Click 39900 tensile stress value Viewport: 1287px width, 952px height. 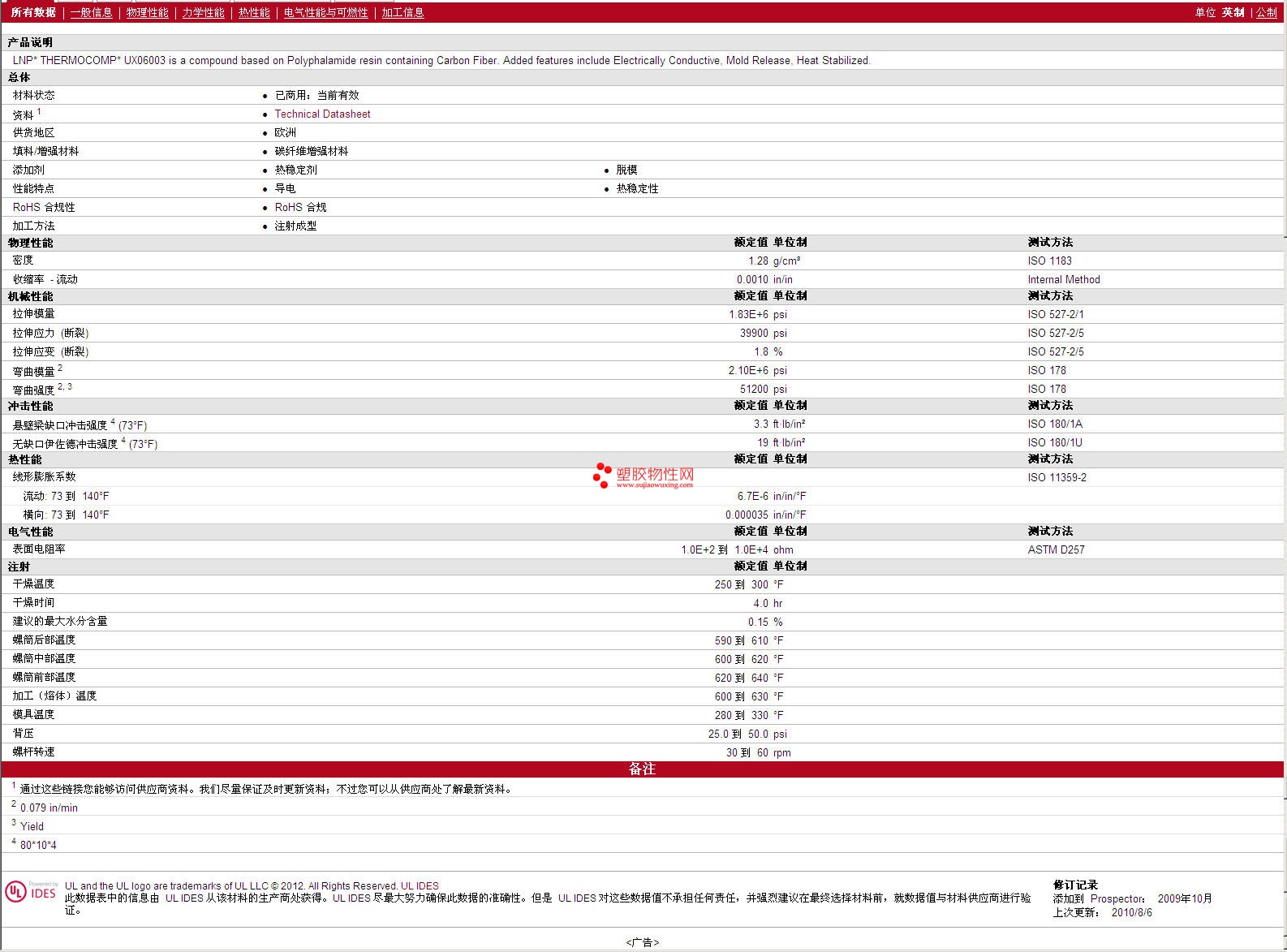pos(754,334)
